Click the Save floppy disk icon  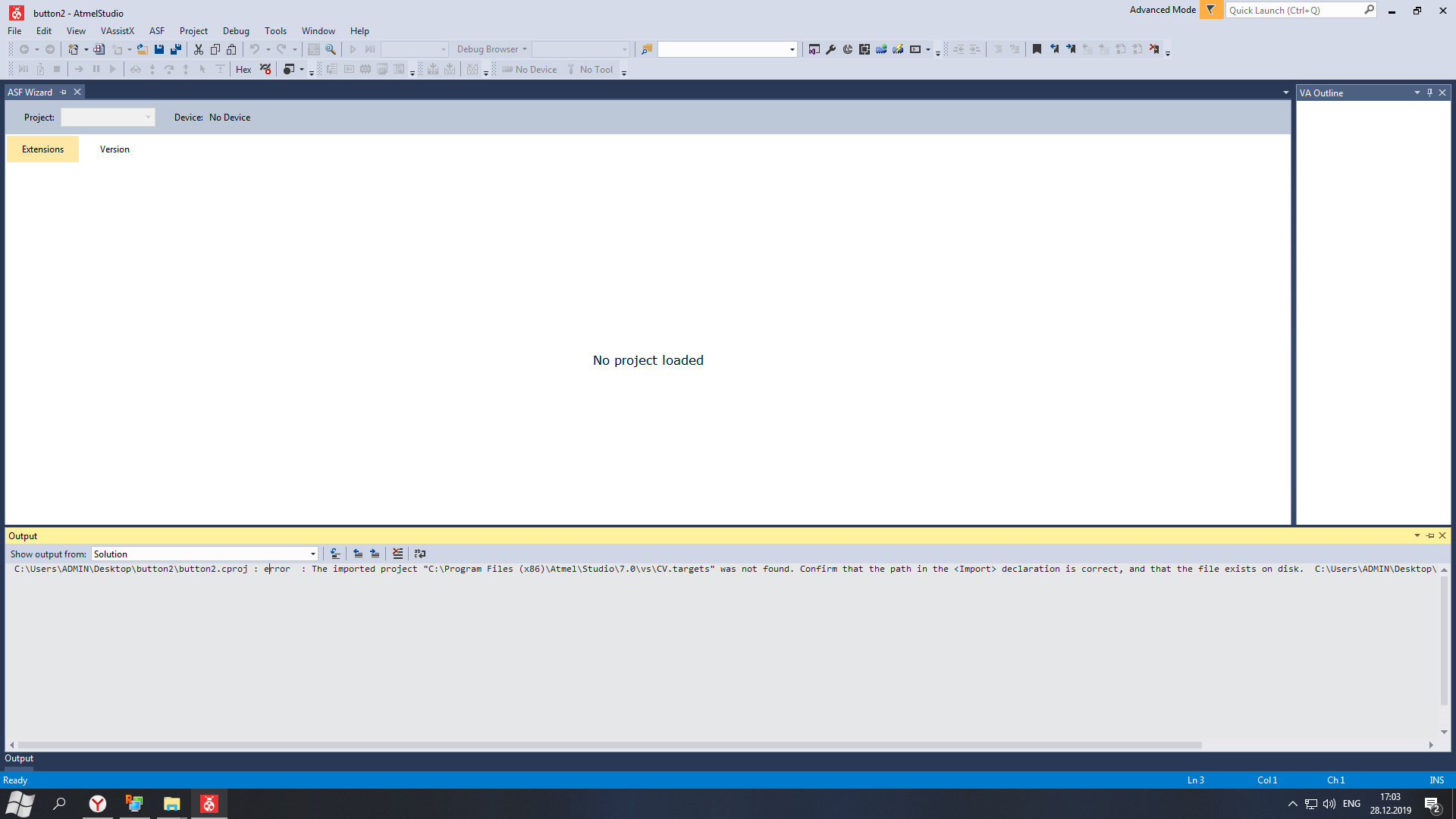pos(159,49)
